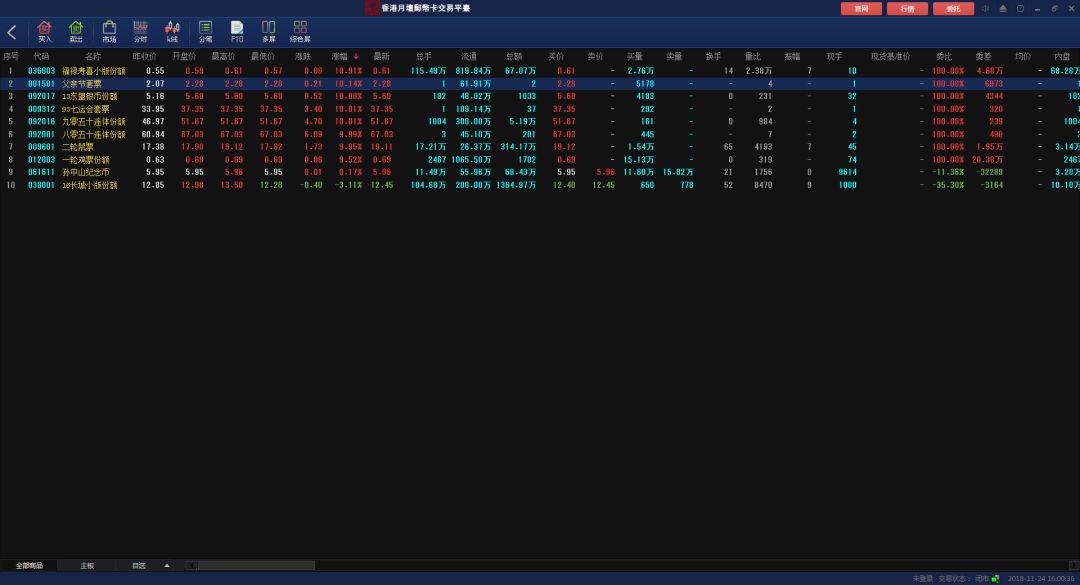Click the horizontal scrollbar left arrow
Viewport: 1080px width, 585px height.
pos(191,566)
